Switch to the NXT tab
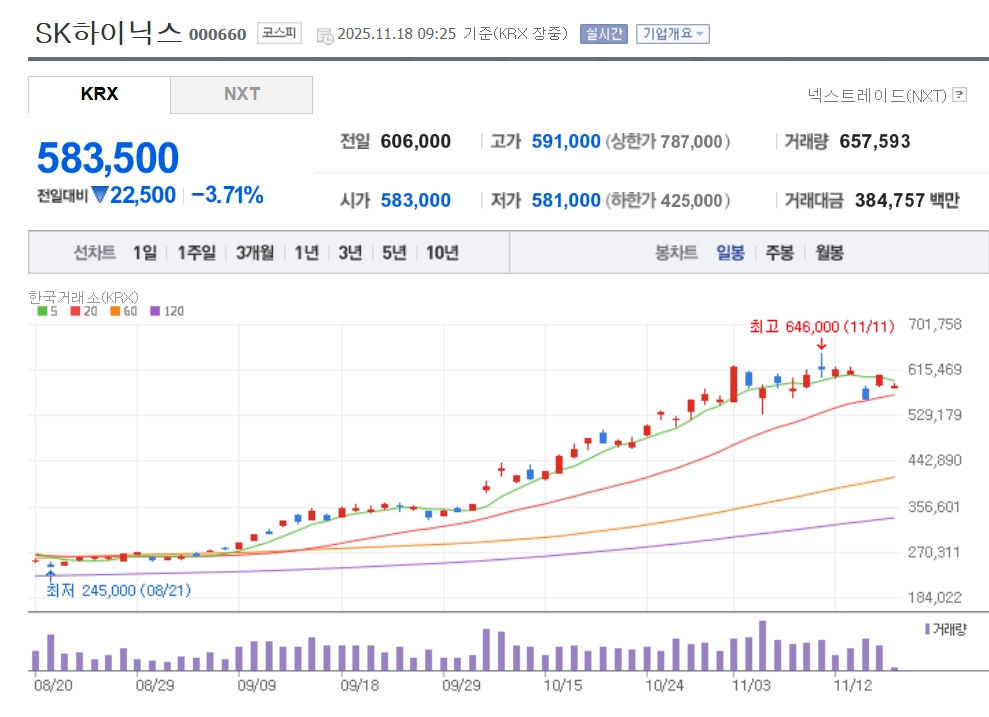This screenshot has width=989, height=717. tap(241, 94)
